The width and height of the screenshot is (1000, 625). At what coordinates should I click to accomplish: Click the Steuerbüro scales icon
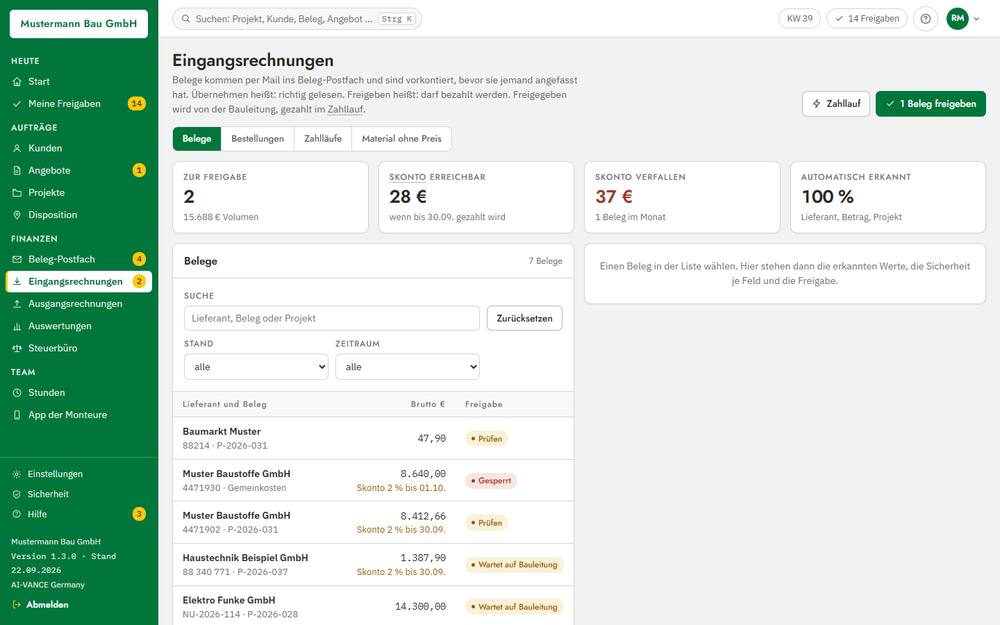pos(17,348)
